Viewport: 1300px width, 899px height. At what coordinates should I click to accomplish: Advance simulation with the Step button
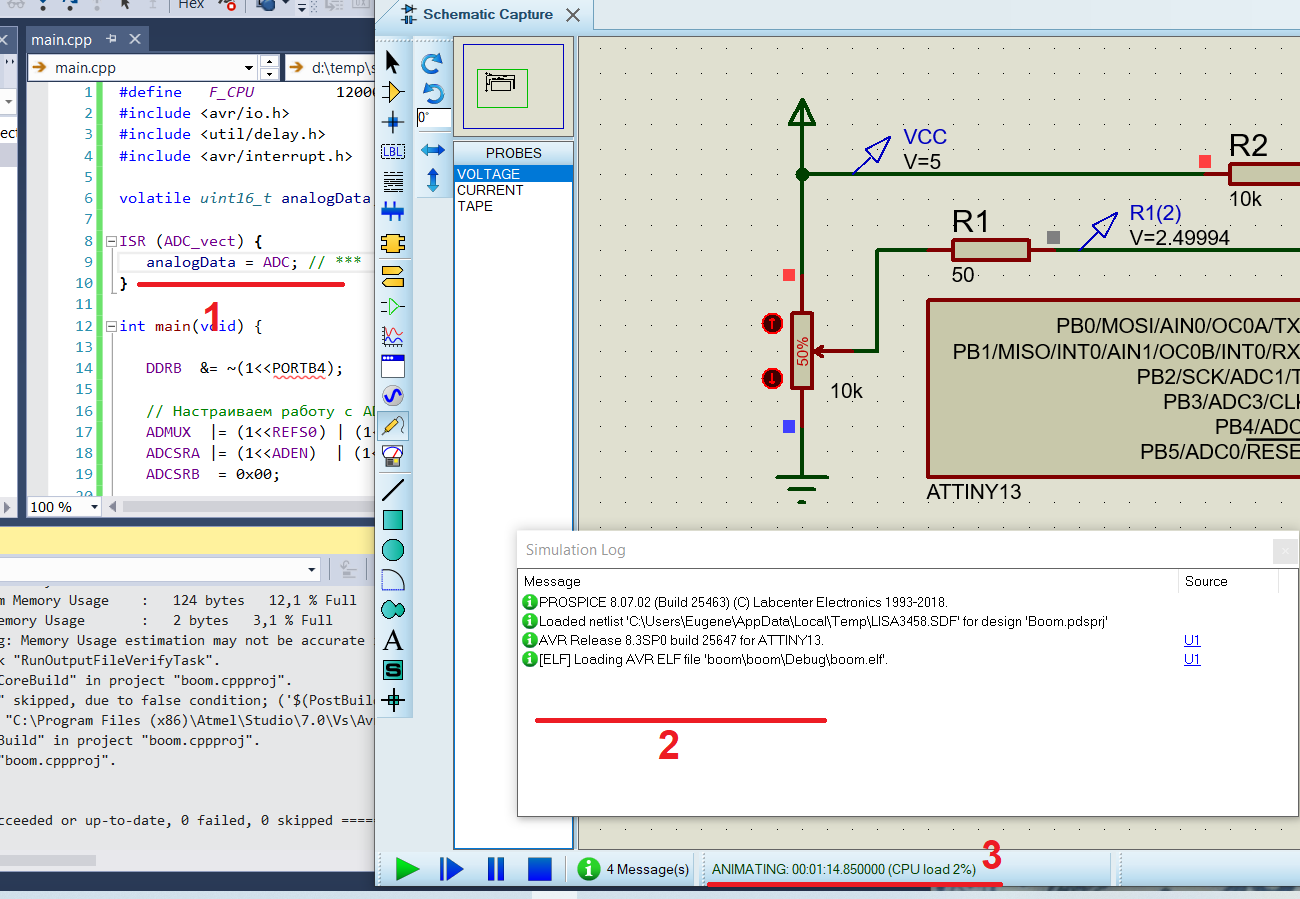451,869
